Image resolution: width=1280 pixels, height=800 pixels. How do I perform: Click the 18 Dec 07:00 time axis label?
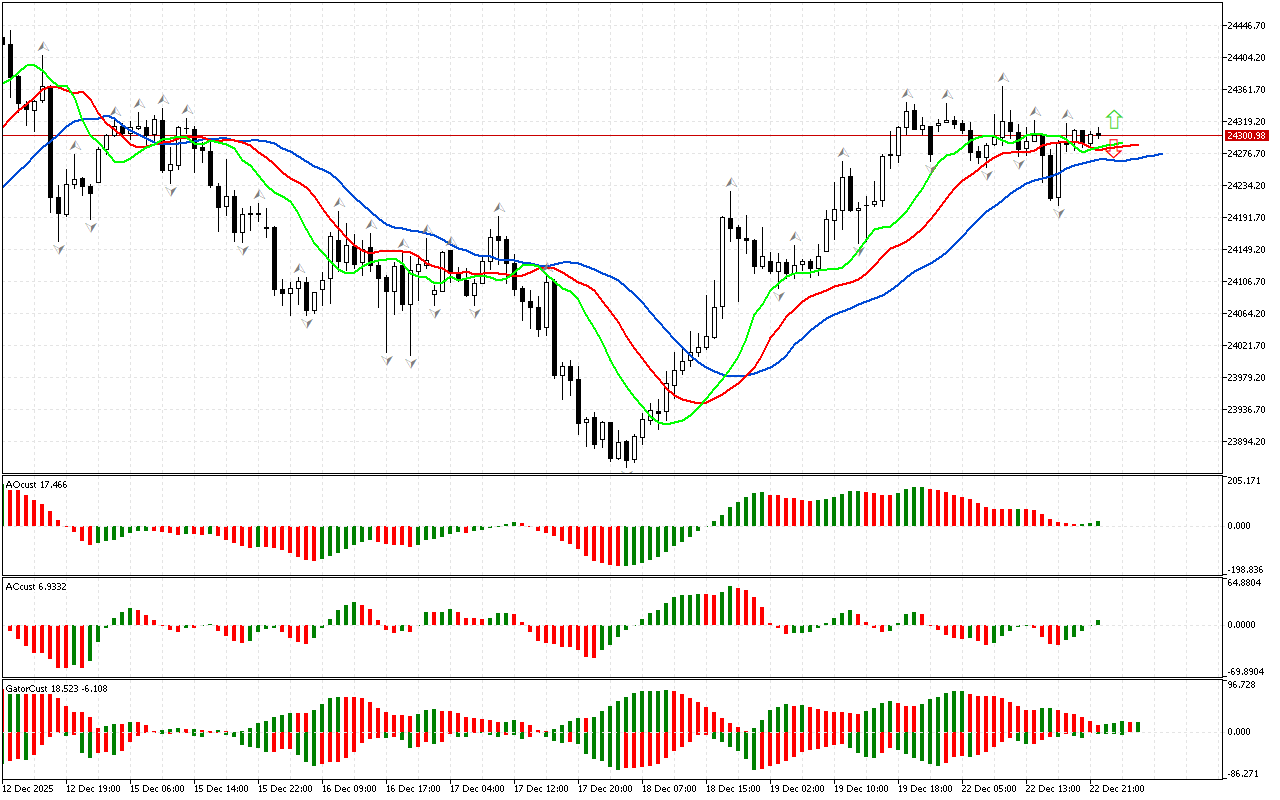pyautogui.click(x=669, y=788)
